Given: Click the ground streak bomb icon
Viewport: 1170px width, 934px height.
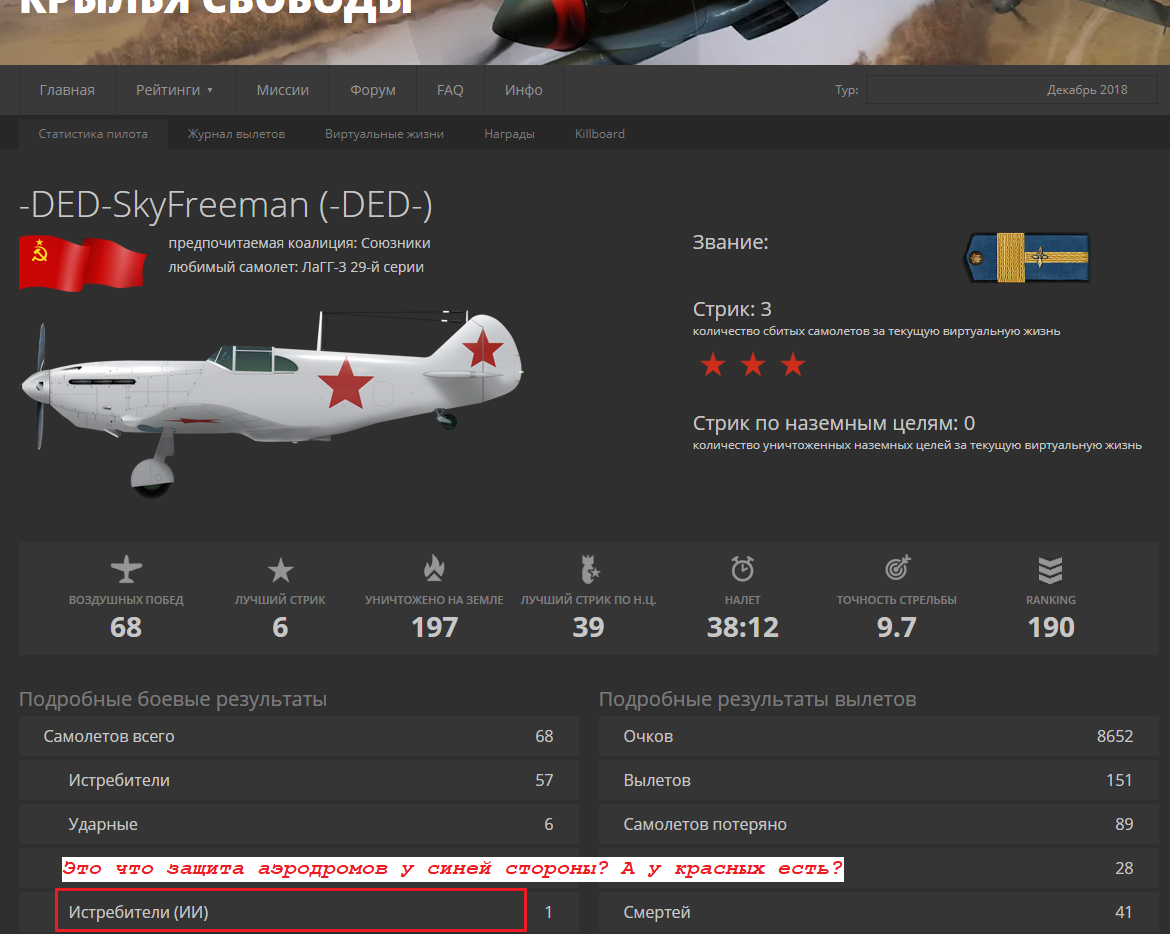Looking at the screenshot, I should point(589,568).
